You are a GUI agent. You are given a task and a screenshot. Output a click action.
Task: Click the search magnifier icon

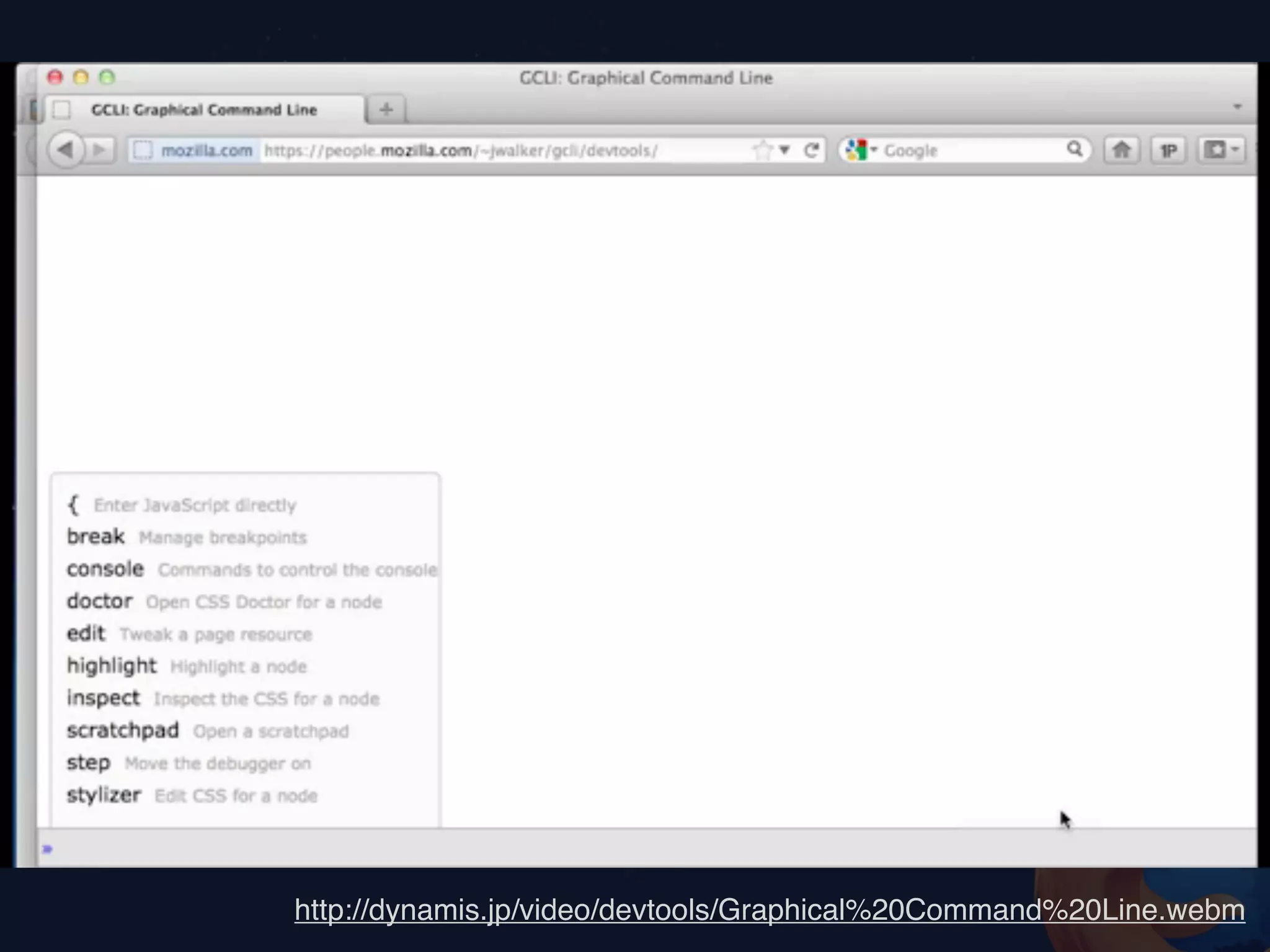coord(1075,149)
